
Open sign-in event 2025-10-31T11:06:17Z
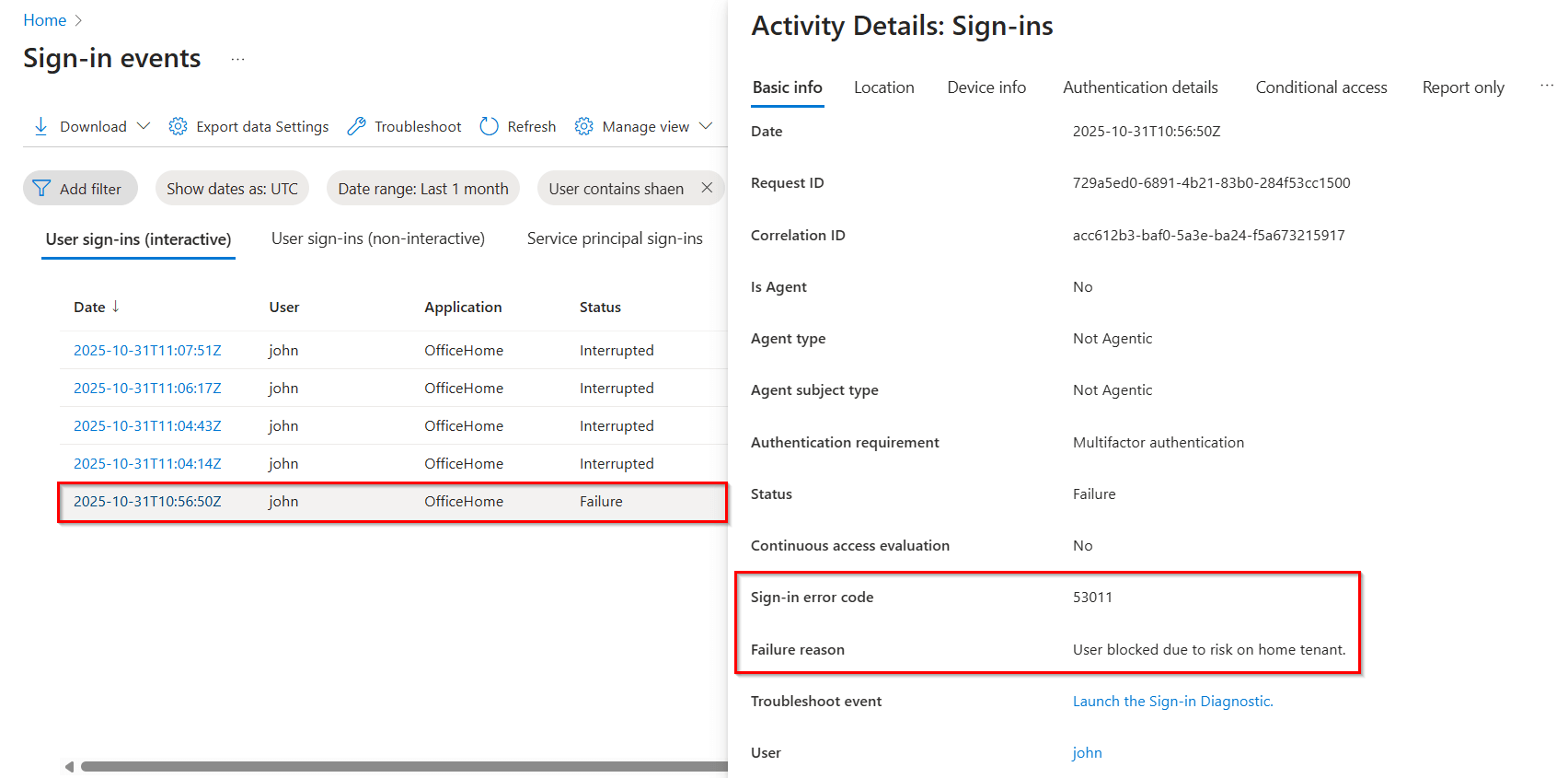[147, 389]
